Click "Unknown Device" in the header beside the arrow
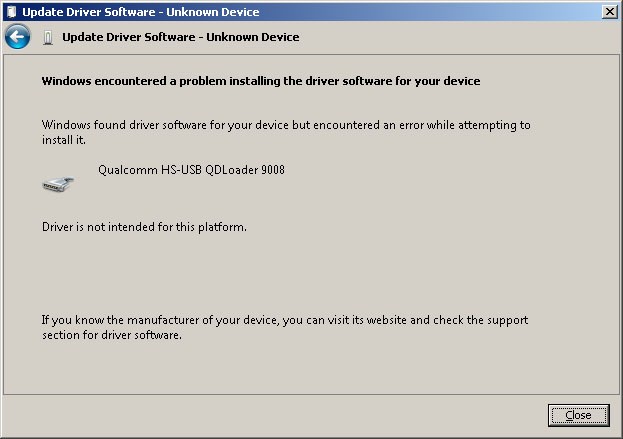The image size is (623, 439). tap(254, 37)
